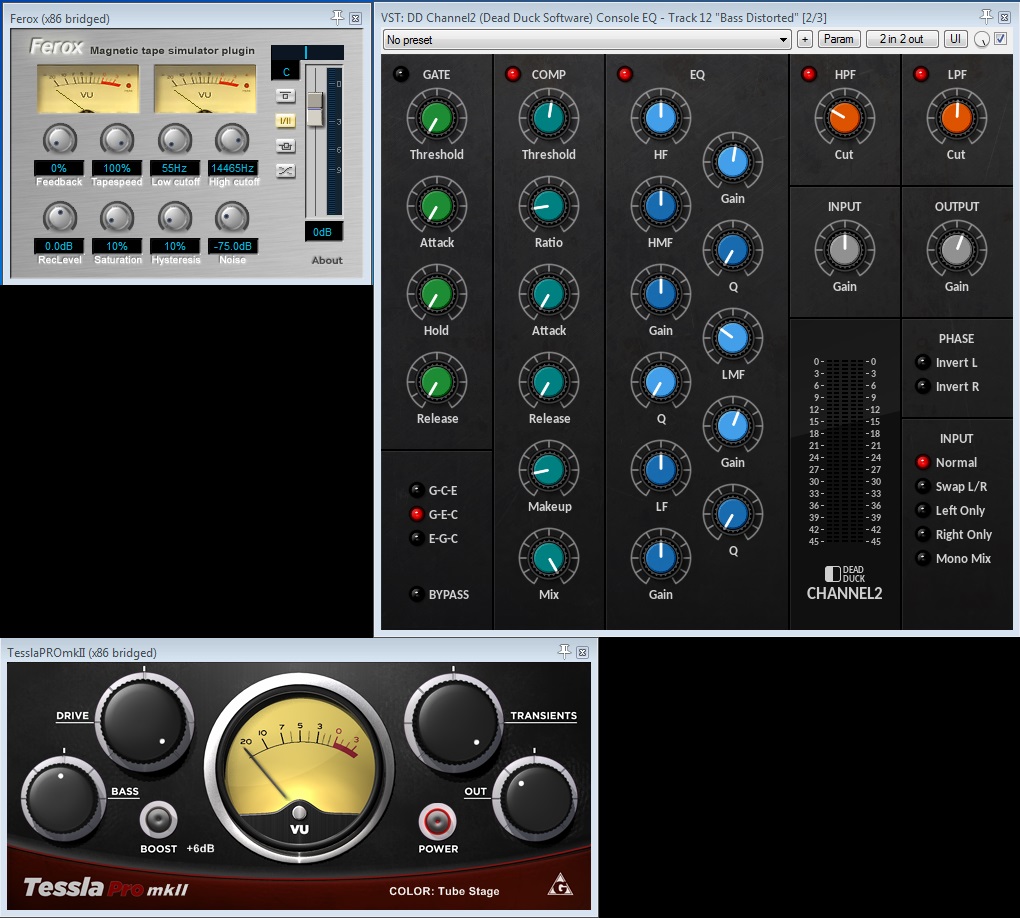Click the 2 in 2 out button
The image size is (1020, 918).
901,39
